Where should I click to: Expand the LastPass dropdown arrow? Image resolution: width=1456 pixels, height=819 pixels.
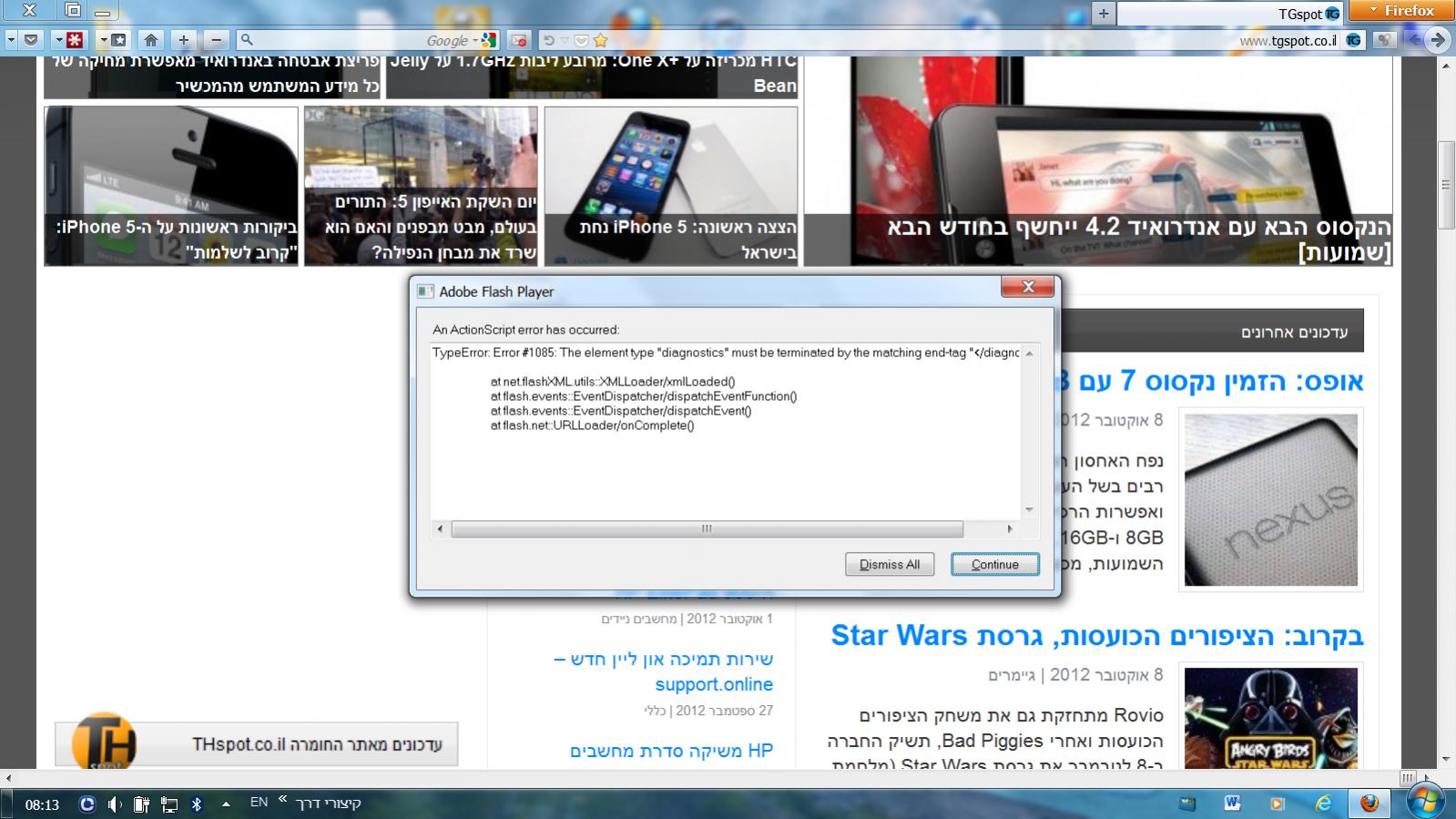pos(58,40)
